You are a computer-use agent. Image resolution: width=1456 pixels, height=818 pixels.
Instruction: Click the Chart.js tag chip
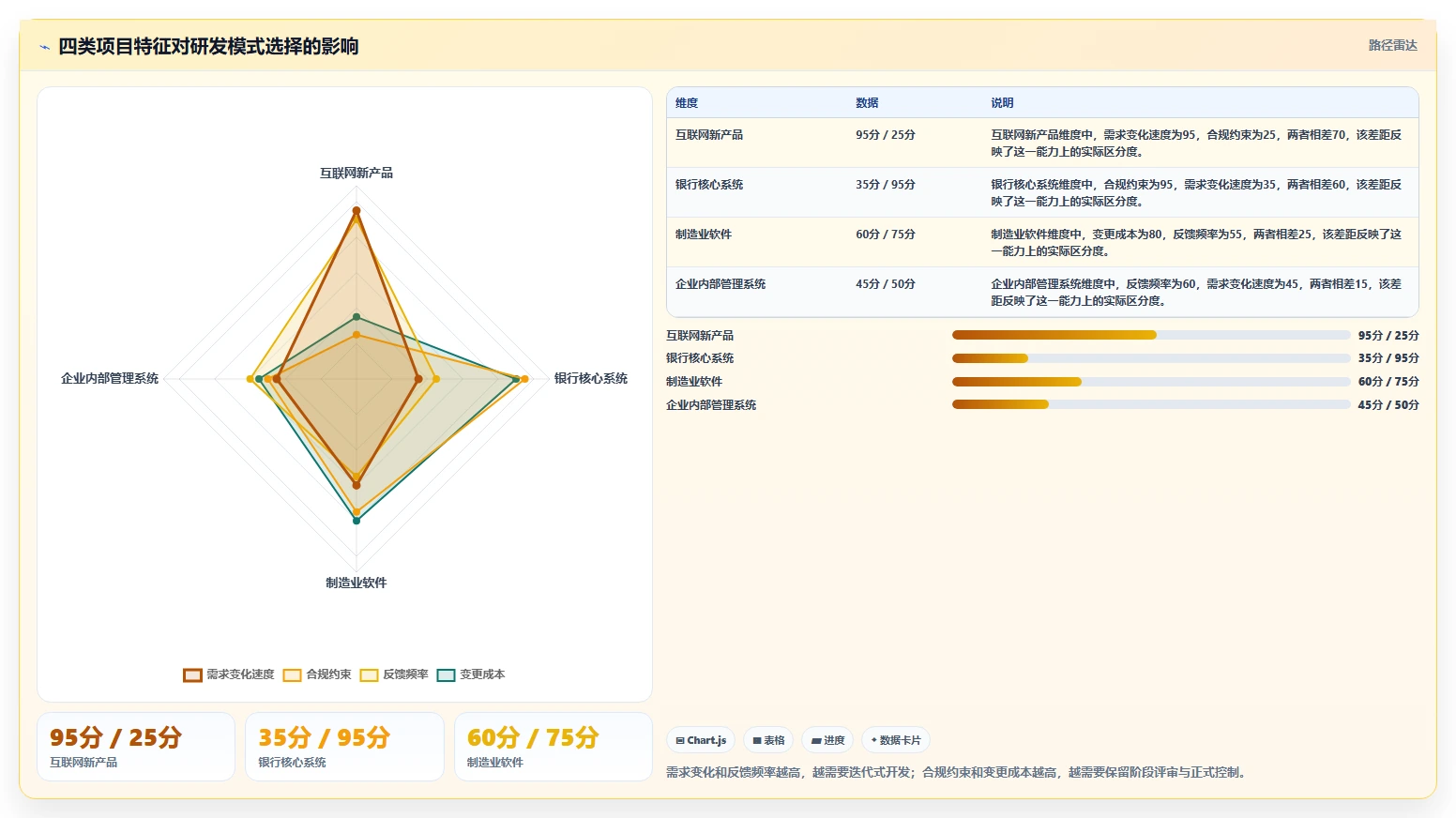point(701,740)
